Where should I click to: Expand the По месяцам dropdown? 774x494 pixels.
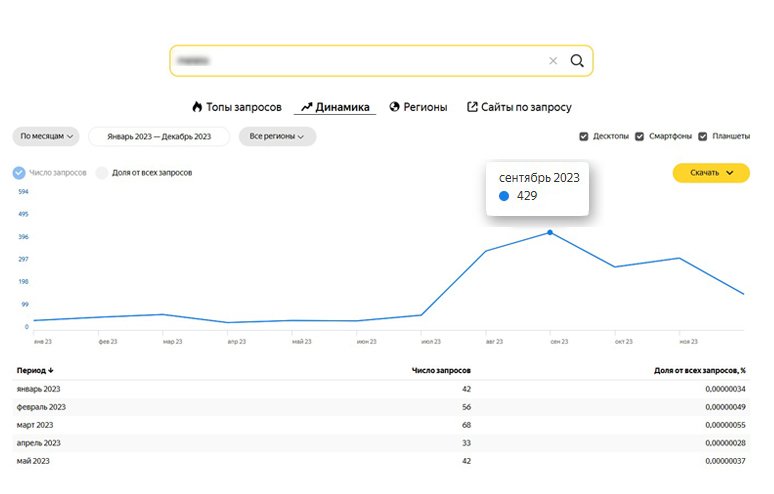click(x=47, y=136)
